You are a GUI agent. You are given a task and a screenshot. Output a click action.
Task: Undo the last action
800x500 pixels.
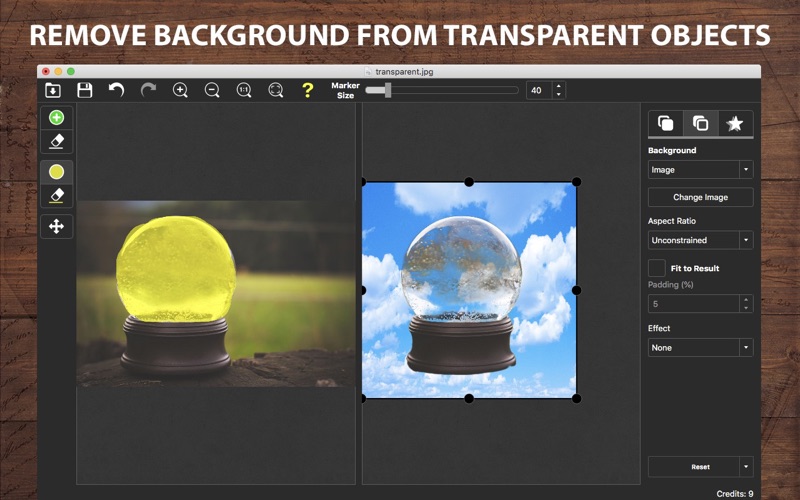click(x=117, y=90)
